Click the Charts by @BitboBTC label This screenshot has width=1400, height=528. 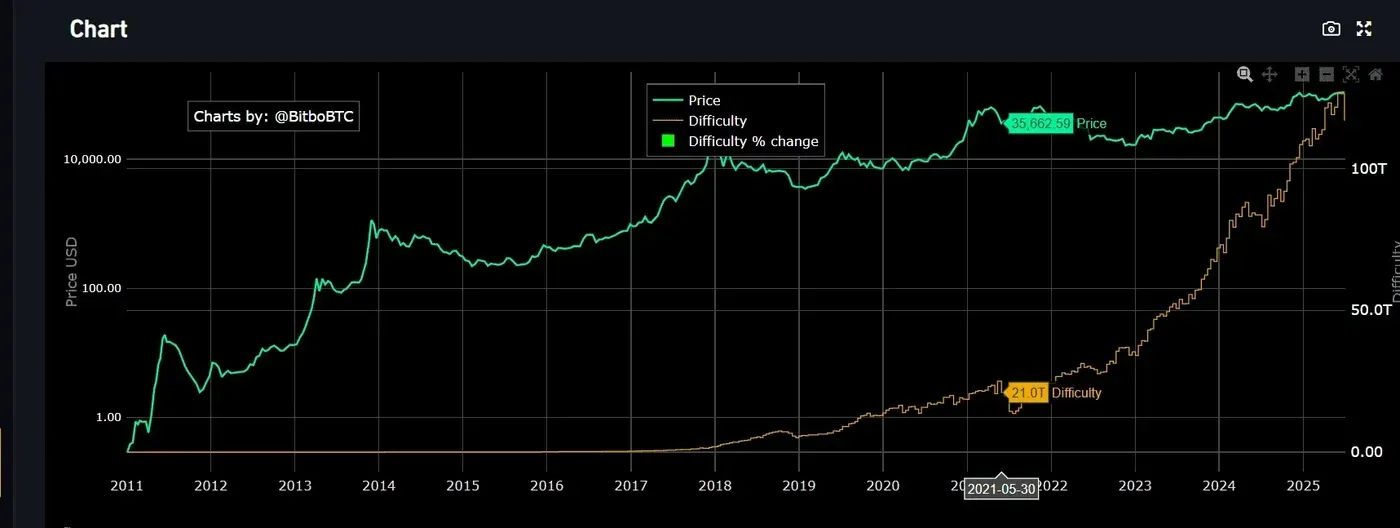(273, 117)
